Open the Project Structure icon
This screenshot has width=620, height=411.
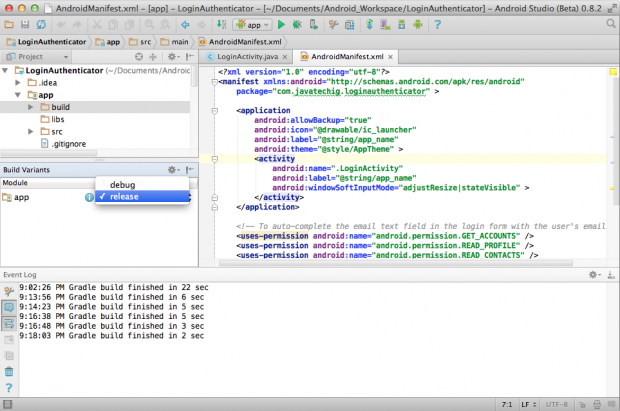pos(350,25)
